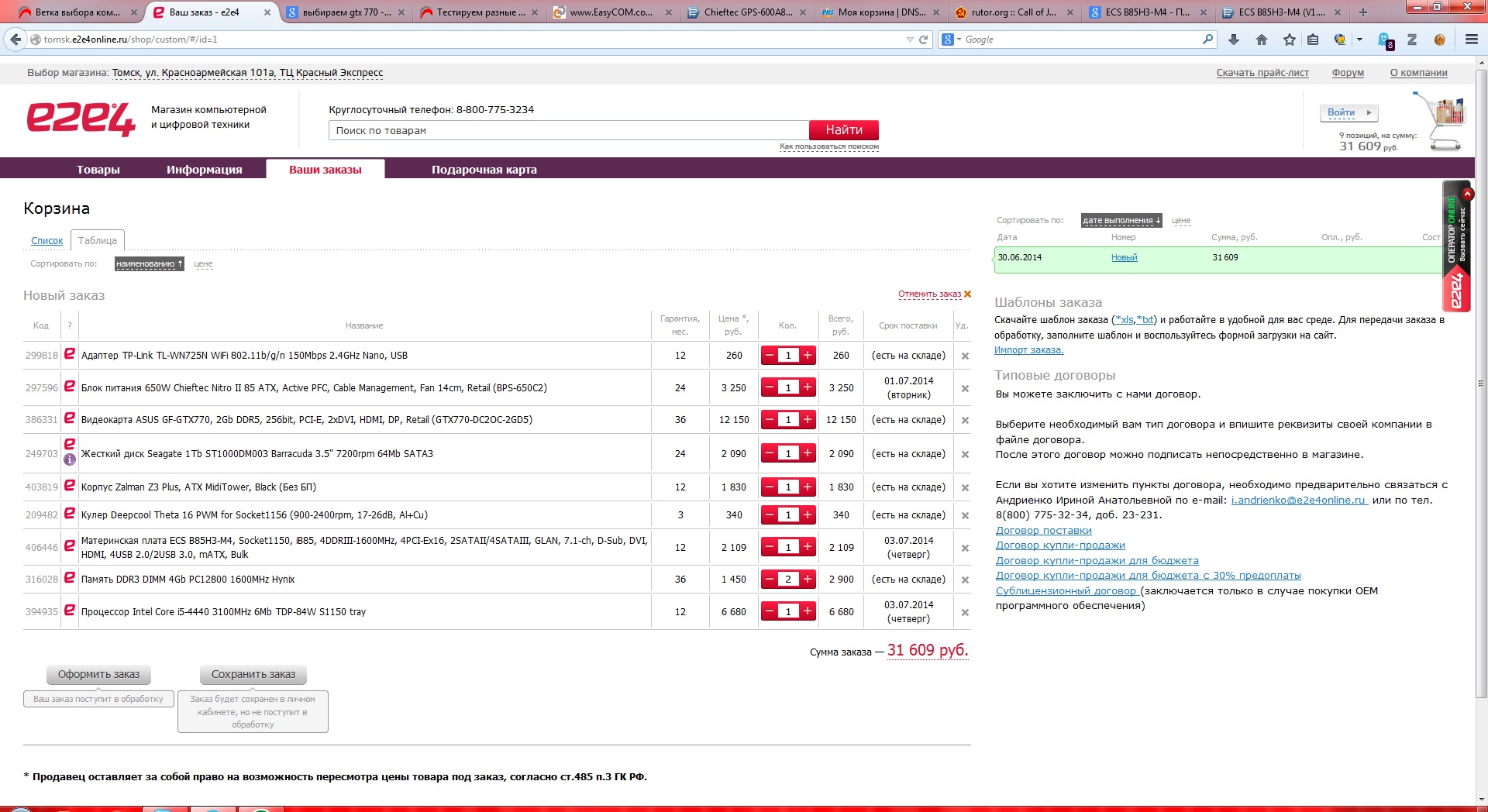The image size is (1488, 812).
Task: Remove the Zalman Z3 Plus case row
Action: point(965,488)
